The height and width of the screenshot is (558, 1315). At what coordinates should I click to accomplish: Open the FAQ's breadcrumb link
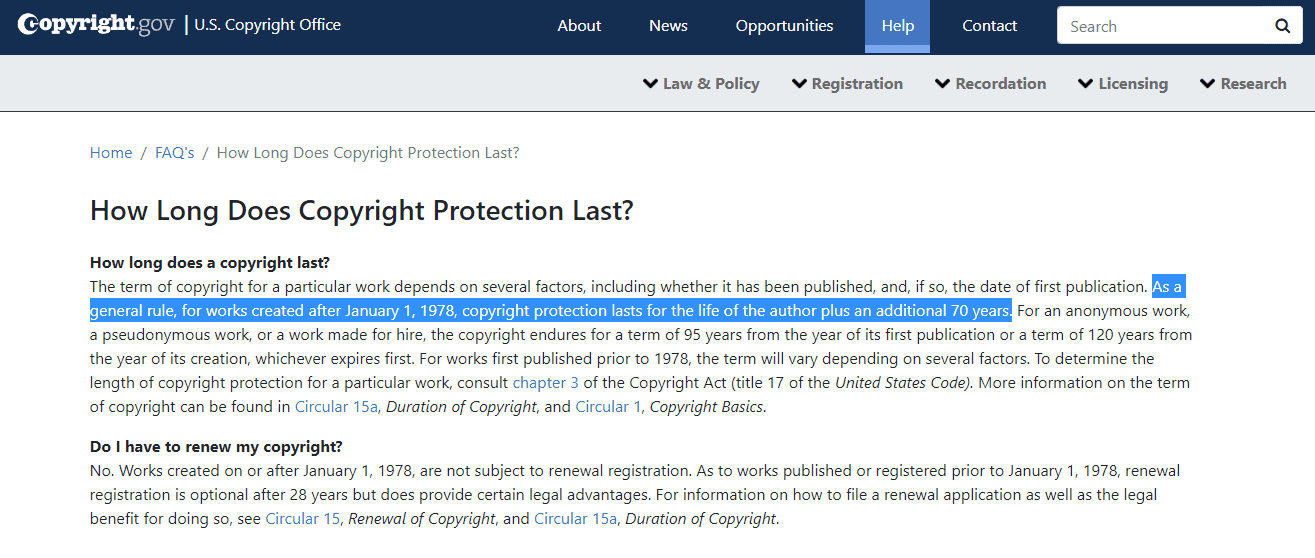pyautogui.click(x=174, y=153)
